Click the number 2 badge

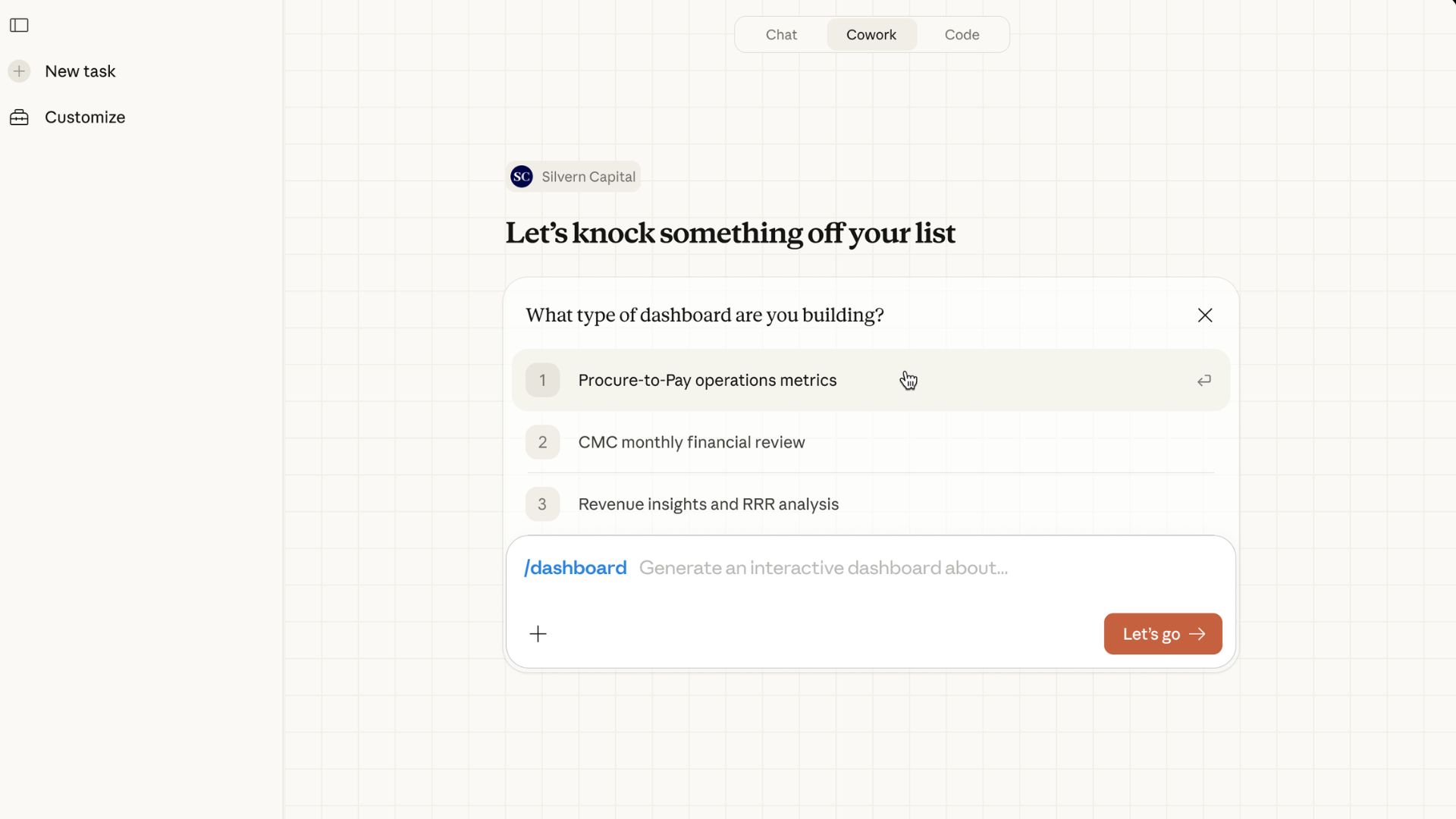(542, 442)
